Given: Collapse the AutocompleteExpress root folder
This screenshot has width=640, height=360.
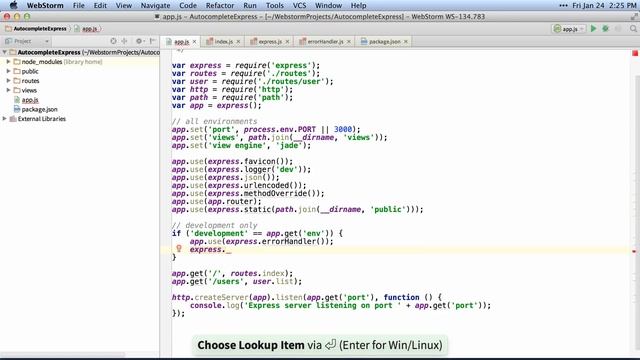Looking at the screenshot, I should (4, 52).
